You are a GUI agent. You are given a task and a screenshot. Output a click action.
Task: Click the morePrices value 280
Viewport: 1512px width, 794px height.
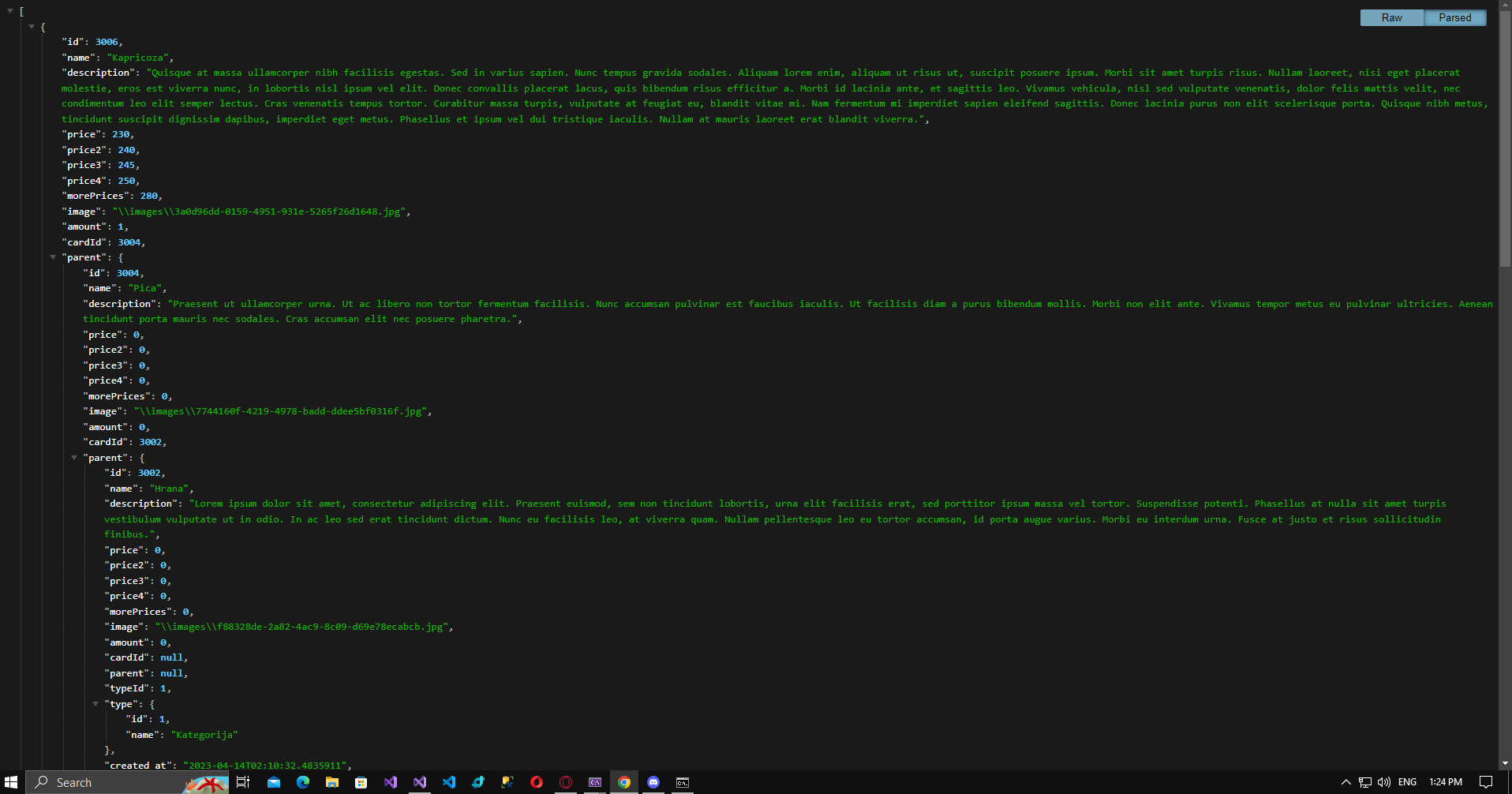pyautogui.click(x=149, y=196)
